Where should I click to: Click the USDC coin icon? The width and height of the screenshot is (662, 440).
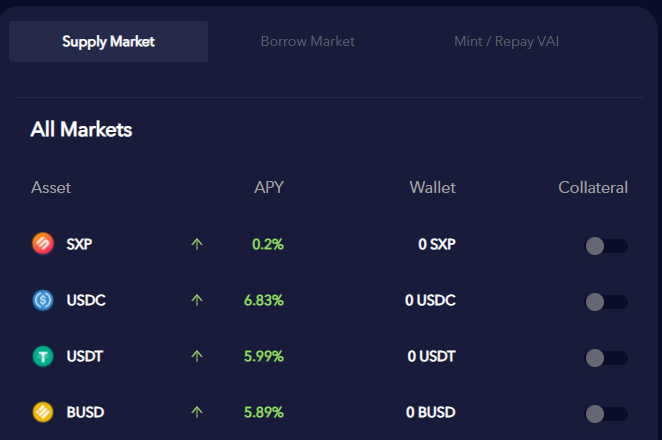43,300
